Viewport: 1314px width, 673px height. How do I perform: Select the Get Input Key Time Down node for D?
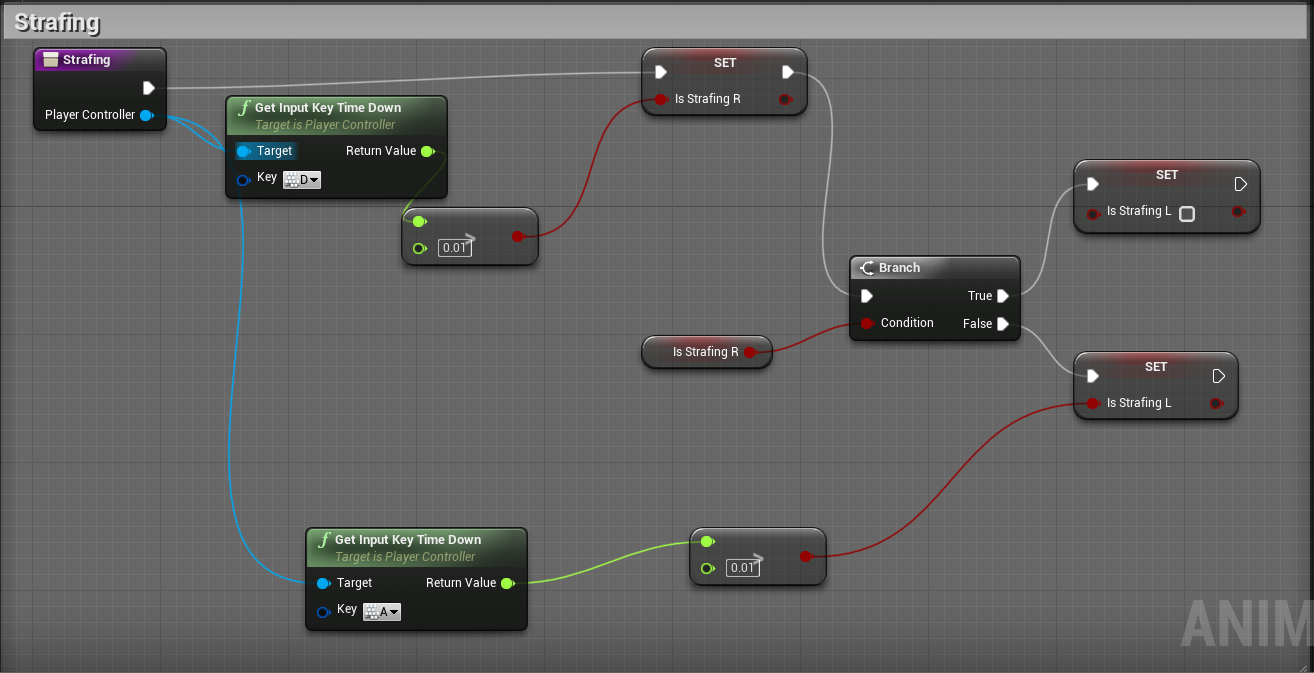(x=328, y=108)
